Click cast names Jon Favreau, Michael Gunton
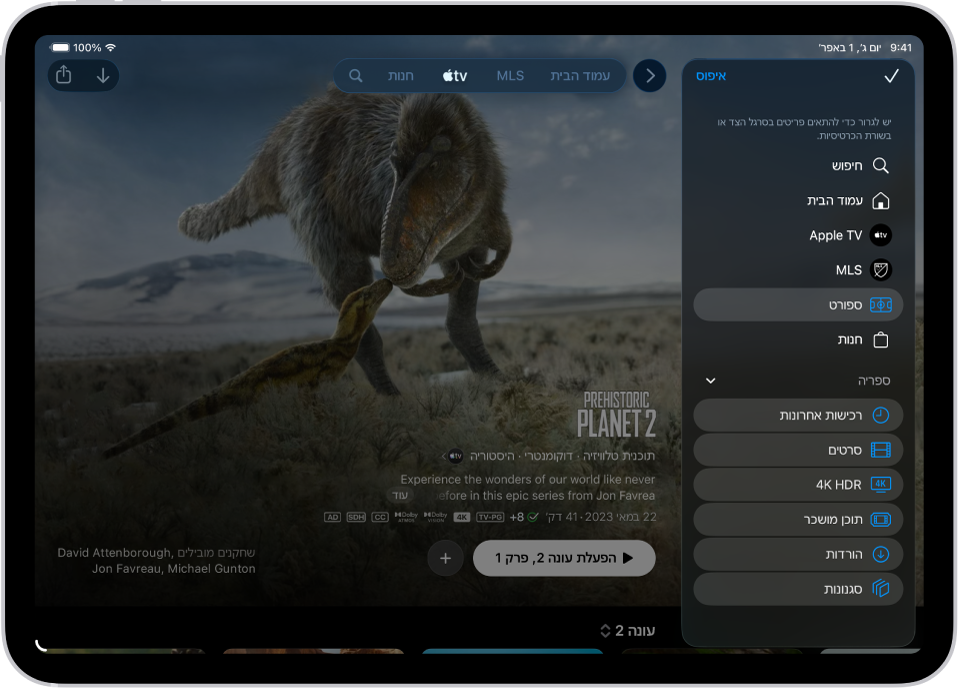This screenshot has width=960, height=689. 173,568
